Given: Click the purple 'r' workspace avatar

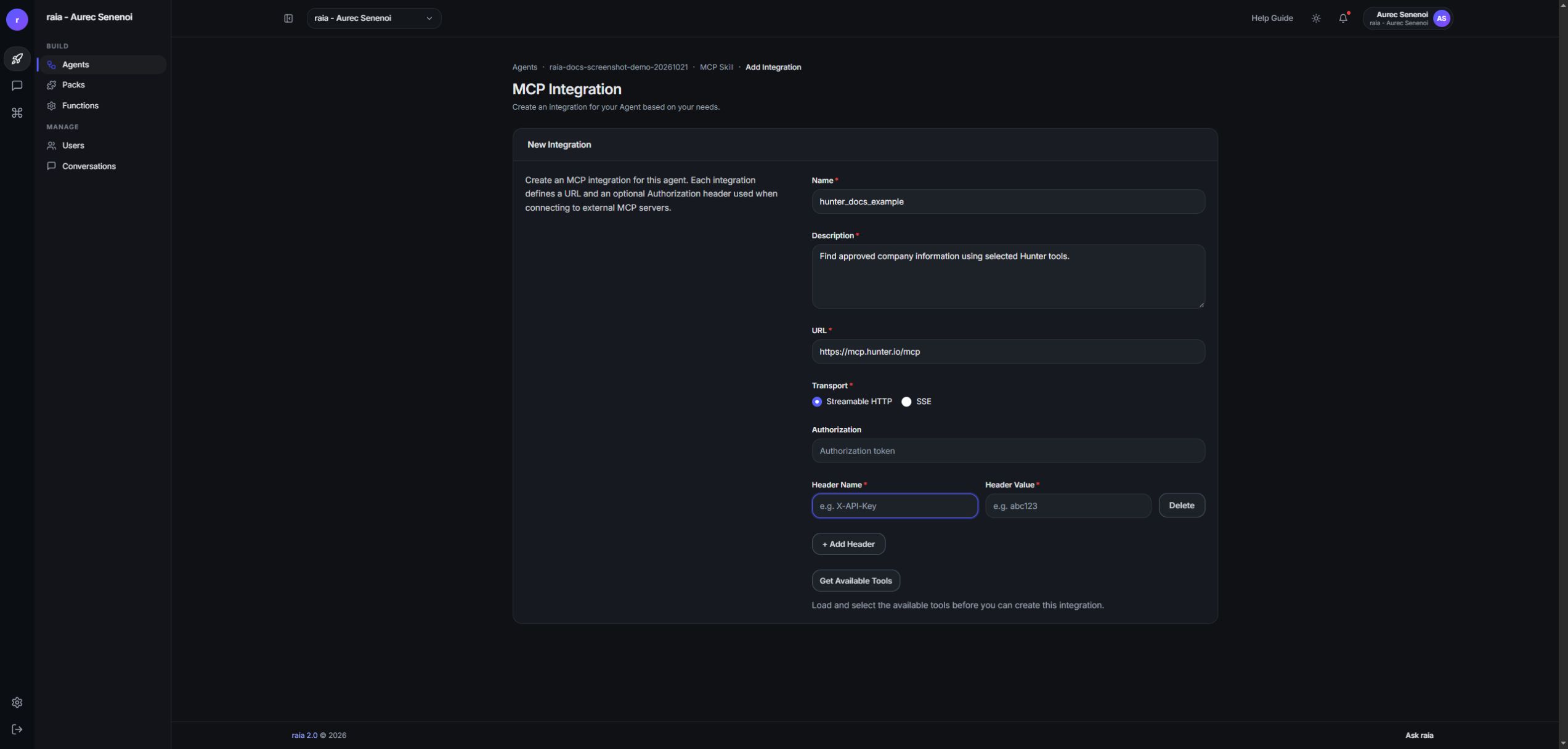Looking at the screenshot, I should pyautogui.click(x=17, y=20).
